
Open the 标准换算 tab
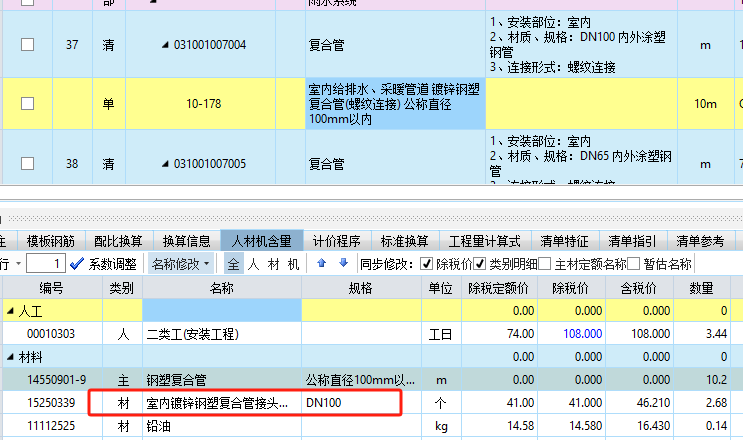[x=405, y=241]
